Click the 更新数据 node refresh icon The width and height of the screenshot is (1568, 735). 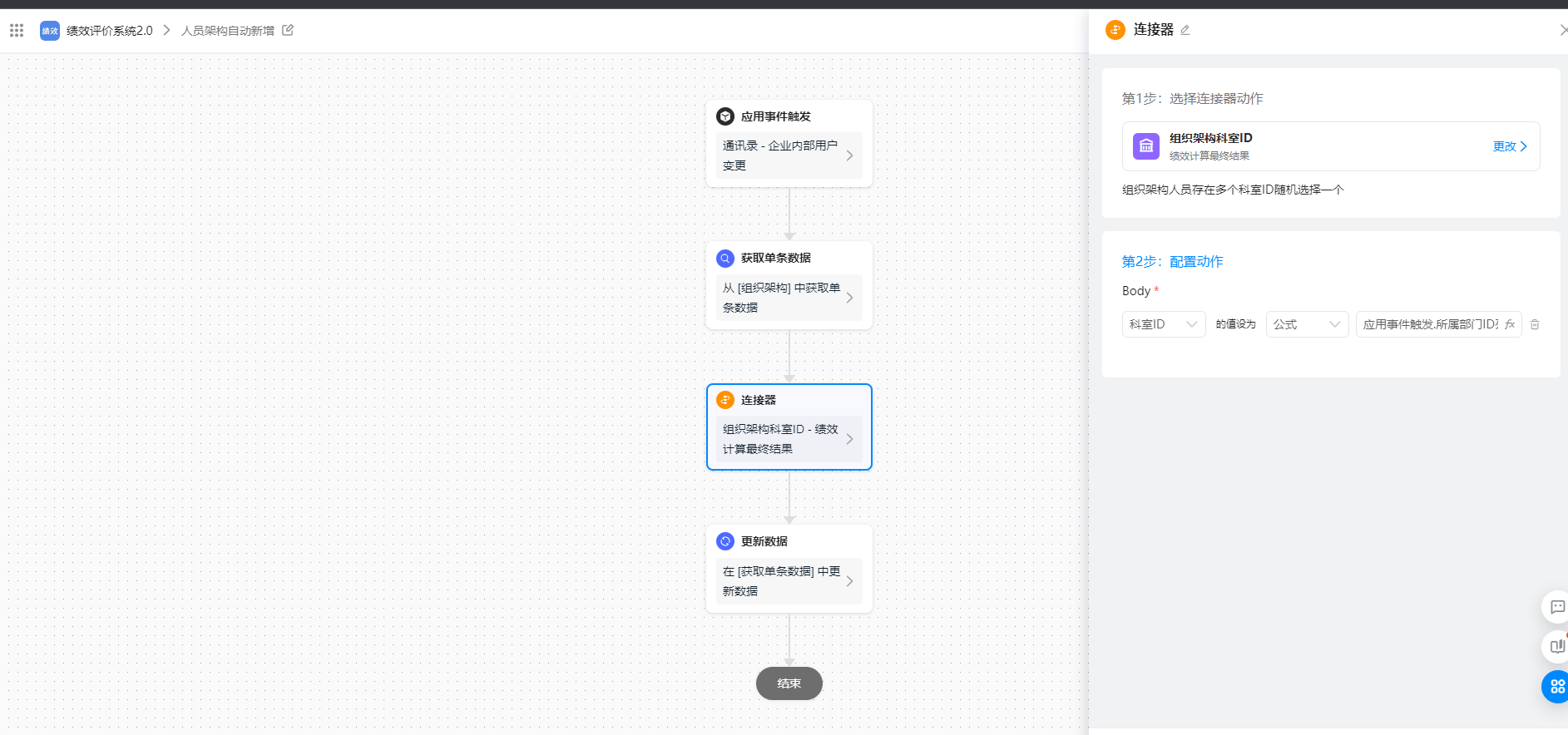tap(725, 541)
